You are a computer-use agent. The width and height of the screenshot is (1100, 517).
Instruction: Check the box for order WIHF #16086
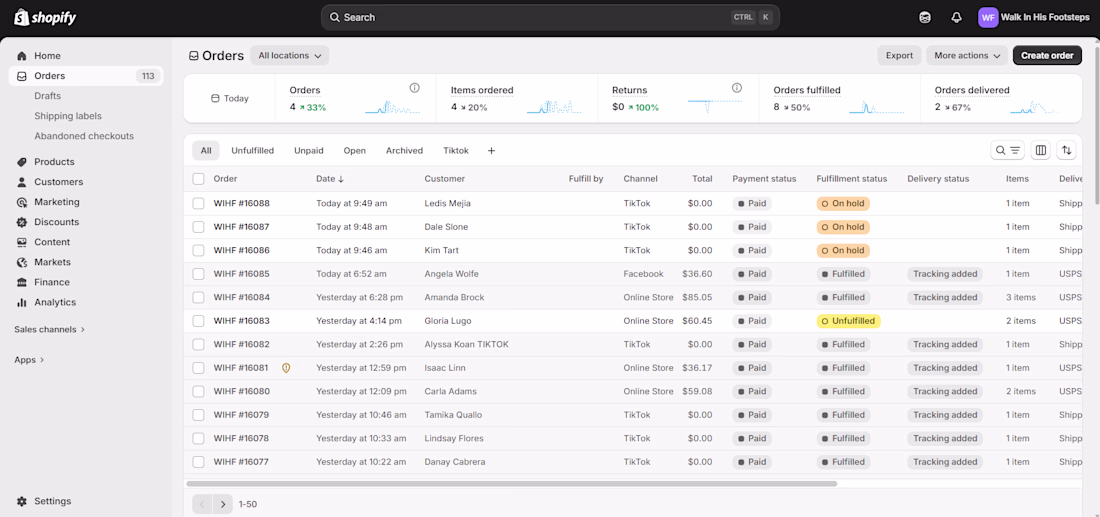(x=199, y=250)
